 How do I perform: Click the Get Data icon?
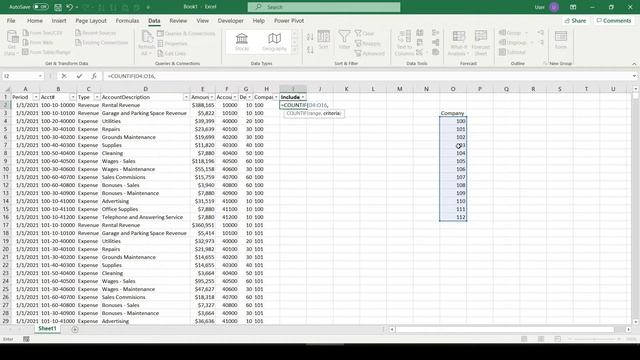tap(12, 37)
